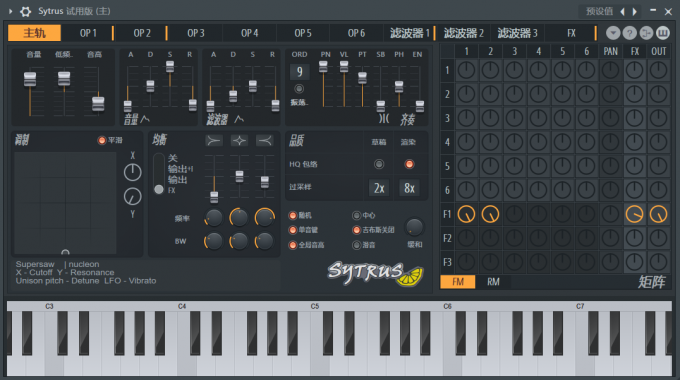Click the modulation X knob
This screenshot has height=380, width=680.
coord(133,173)
